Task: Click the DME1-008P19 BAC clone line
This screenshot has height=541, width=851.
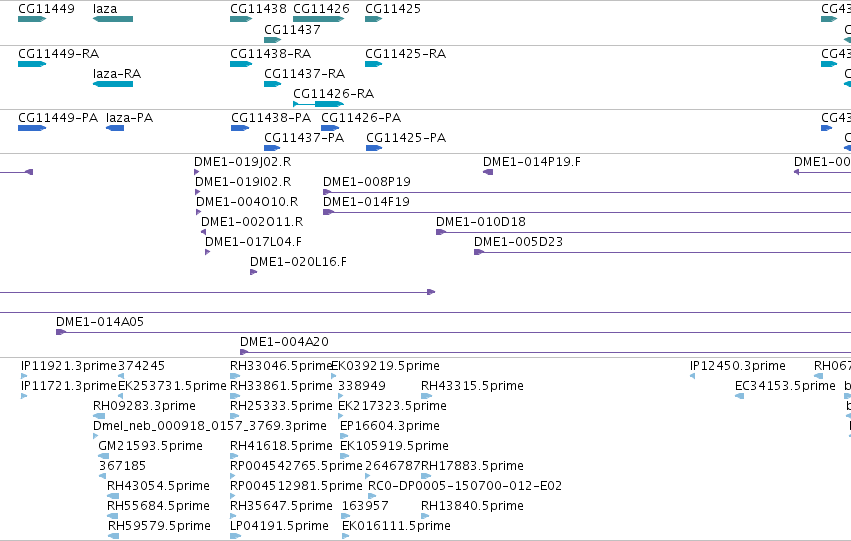Action: 587,192
